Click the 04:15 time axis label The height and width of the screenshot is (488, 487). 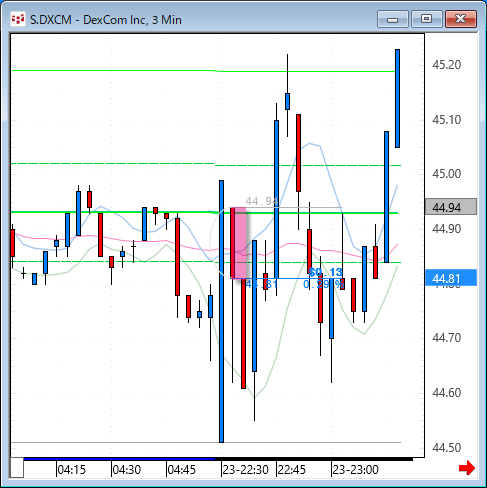click(x=71, y=470)
